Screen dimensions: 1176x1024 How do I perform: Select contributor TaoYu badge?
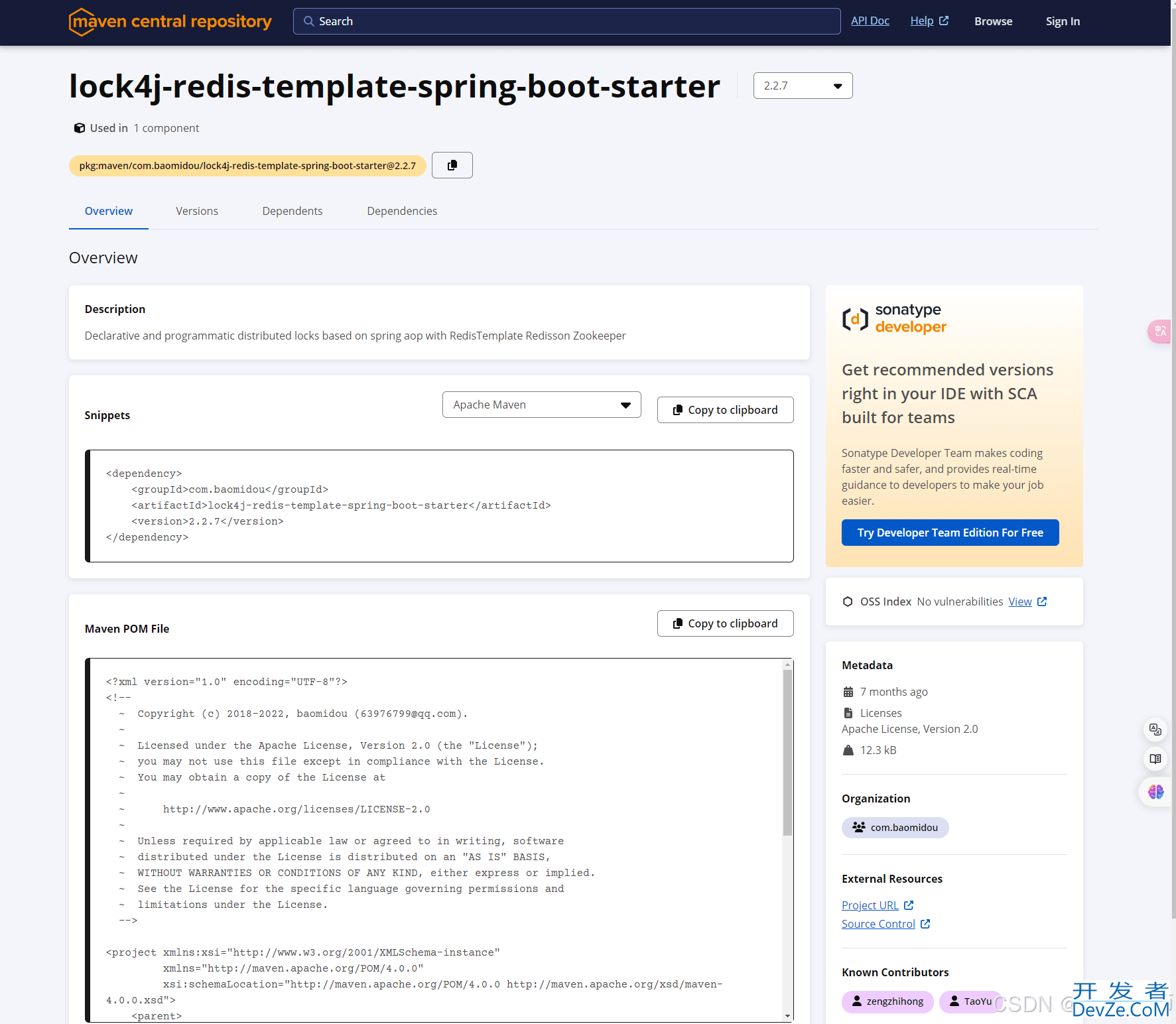pyautogui.click(x=970, y=1001)
